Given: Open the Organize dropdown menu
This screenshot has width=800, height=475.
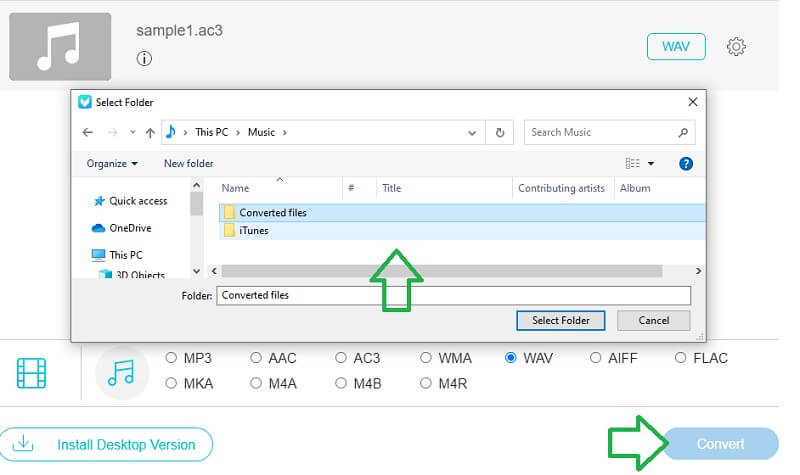Looking at the screenshot, I should pyautogui.click(x=112, y=163).
